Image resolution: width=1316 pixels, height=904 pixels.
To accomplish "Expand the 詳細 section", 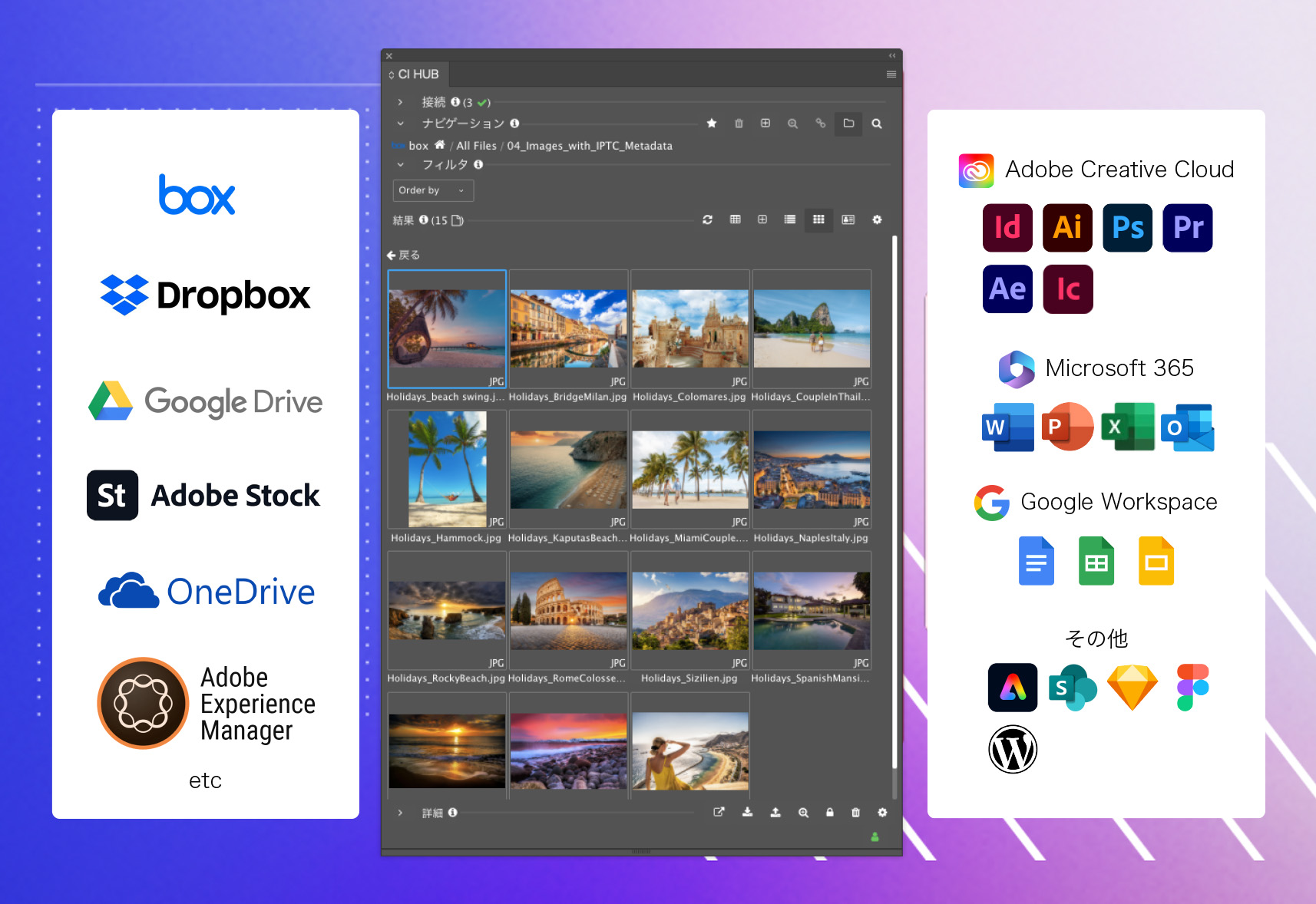I will click(x=400, y=813).
